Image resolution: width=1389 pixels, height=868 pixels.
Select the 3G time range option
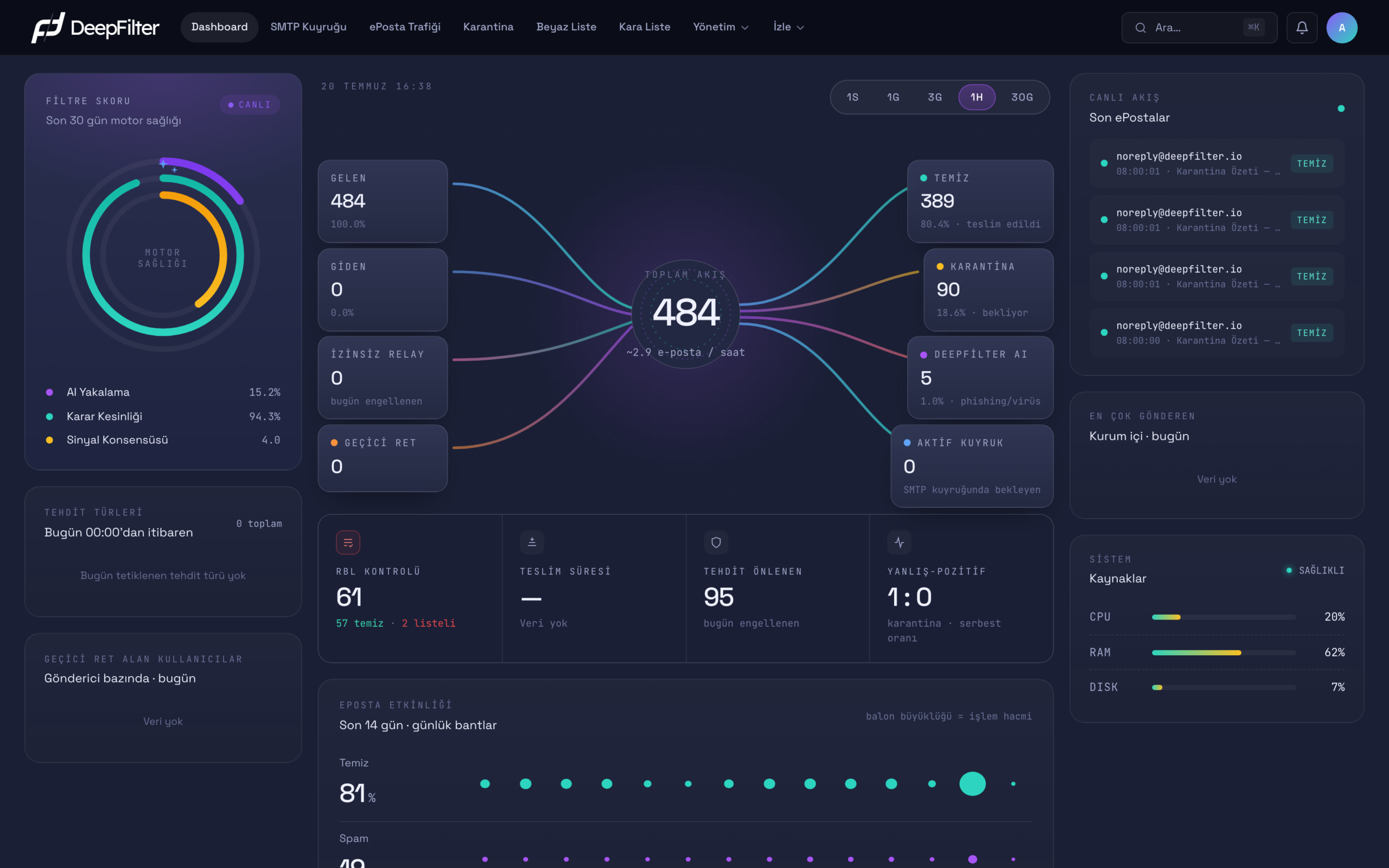pos(934,97)
